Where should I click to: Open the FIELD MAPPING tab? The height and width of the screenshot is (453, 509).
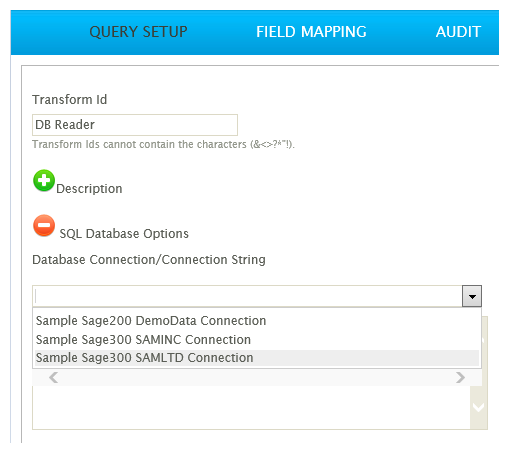(311, 32)
